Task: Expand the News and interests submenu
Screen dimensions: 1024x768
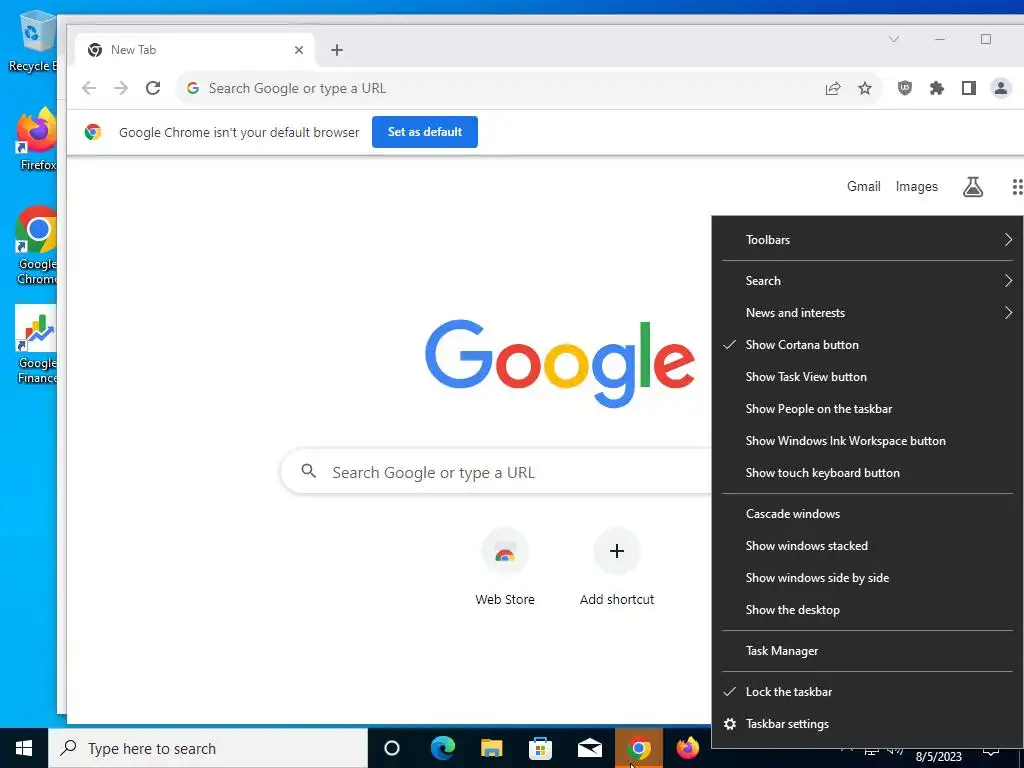Action: pos(867,313)
